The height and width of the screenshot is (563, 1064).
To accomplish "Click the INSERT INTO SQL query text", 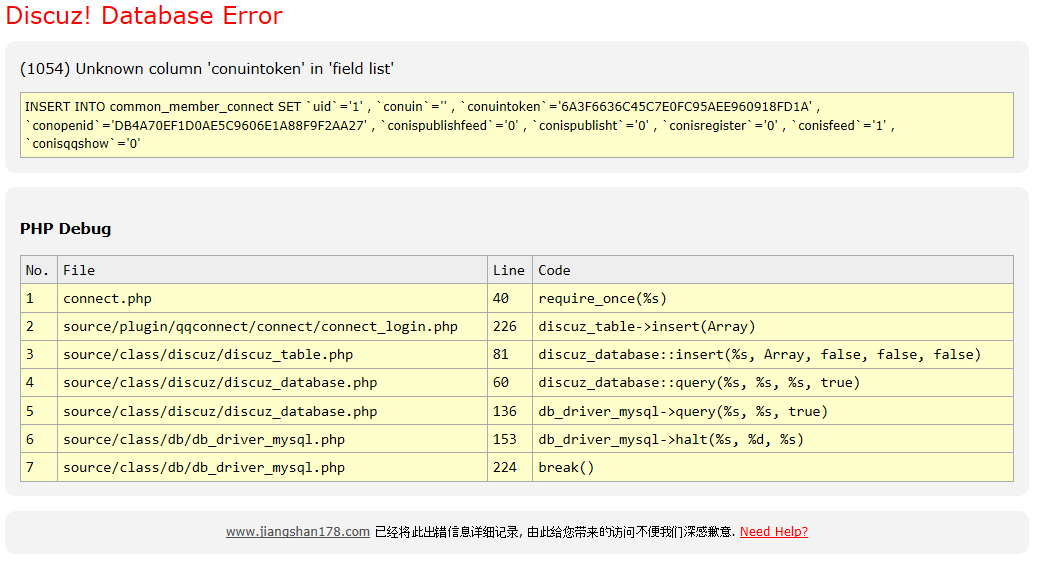I will coord(516,125).
